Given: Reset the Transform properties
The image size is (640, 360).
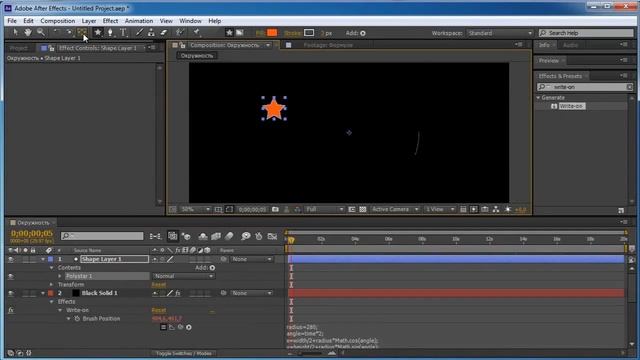Looking at the screenshot, I should (159, 284).
